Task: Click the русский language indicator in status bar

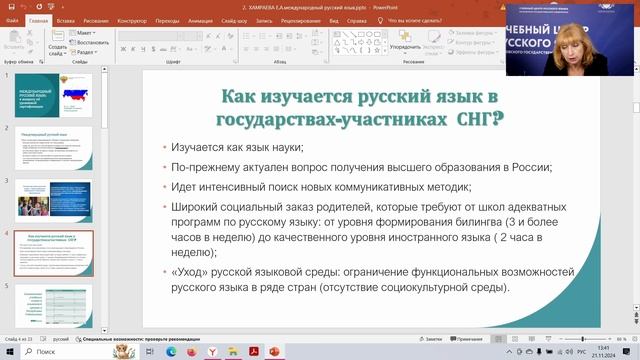Action: [61, 339]
